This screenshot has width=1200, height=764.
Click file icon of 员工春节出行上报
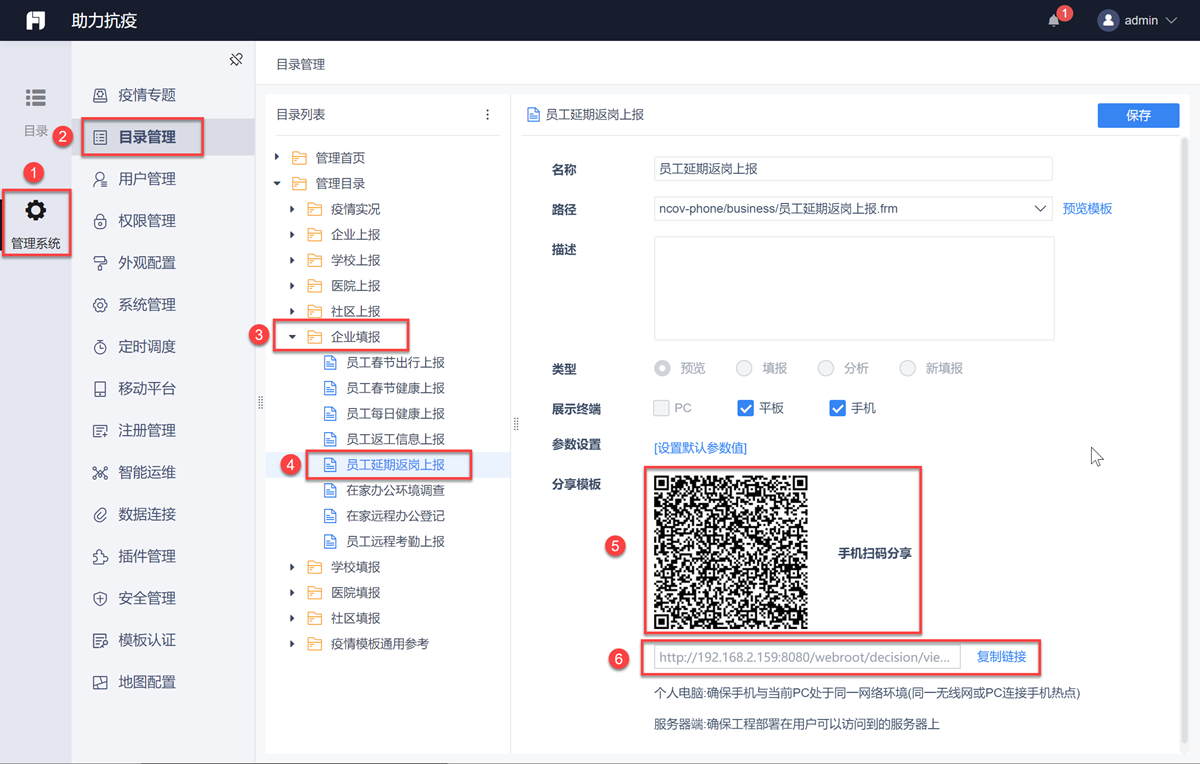330,363
